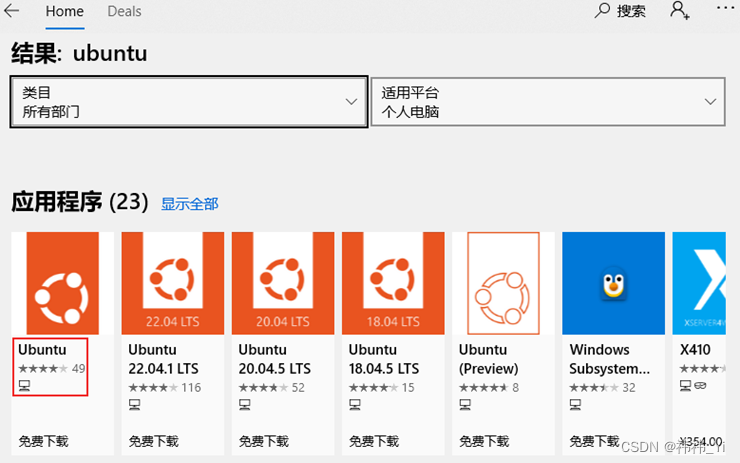Expand the 适用平台 个人电脑 dropdown
Image resolution: width=740 pixels, height=463 pixels.
click(548, 102)
